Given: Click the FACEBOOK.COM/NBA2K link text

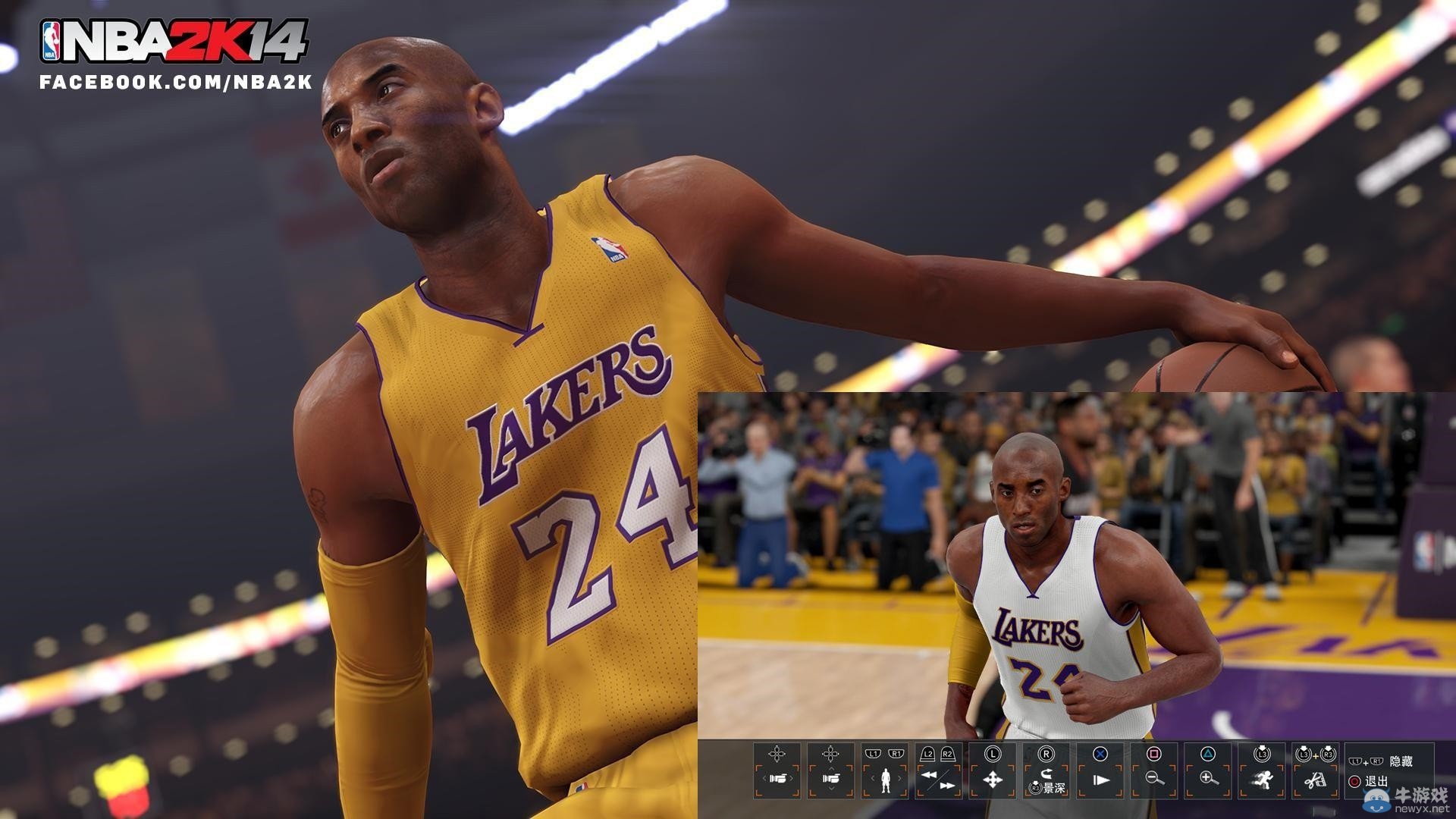Looking at the screenshot, I should coord(175,82).
